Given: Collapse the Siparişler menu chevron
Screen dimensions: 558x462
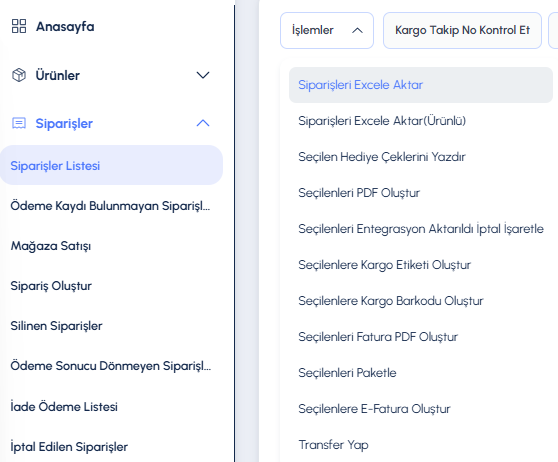Looking at the screenshot, I should tap(203, 123).
